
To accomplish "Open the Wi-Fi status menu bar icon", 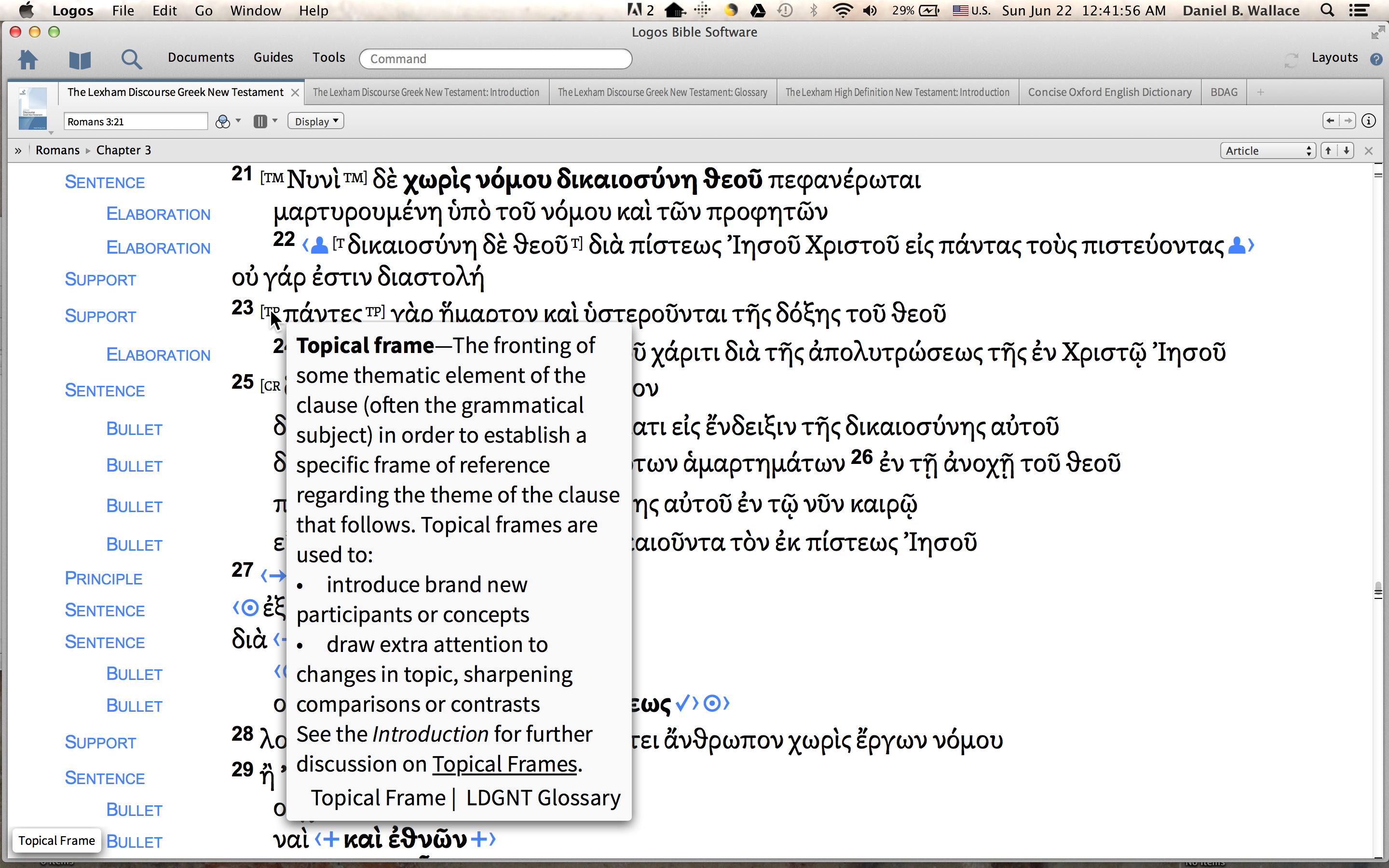I will (x=842, y=10).
